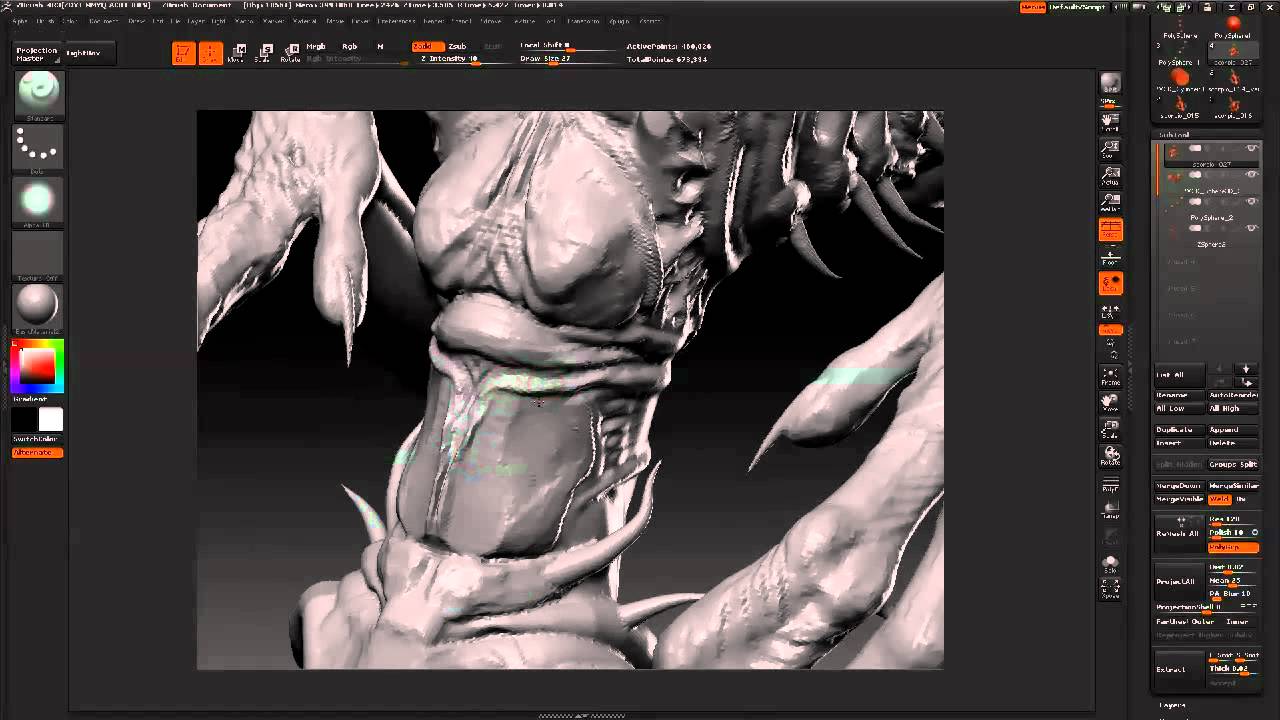Pick a color in the color picker square
This screenshot has width=1280, height=720.
[38, 367]
